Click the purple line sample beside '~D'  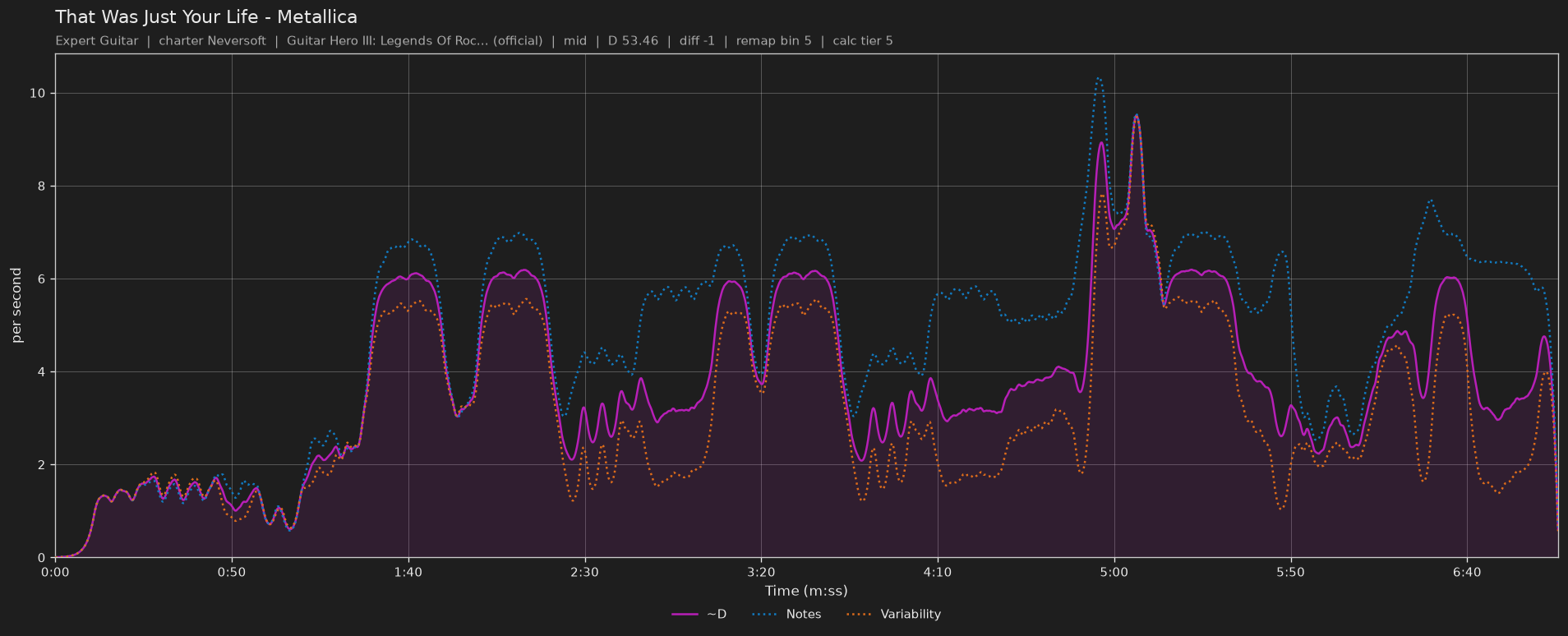coord(685,615)
